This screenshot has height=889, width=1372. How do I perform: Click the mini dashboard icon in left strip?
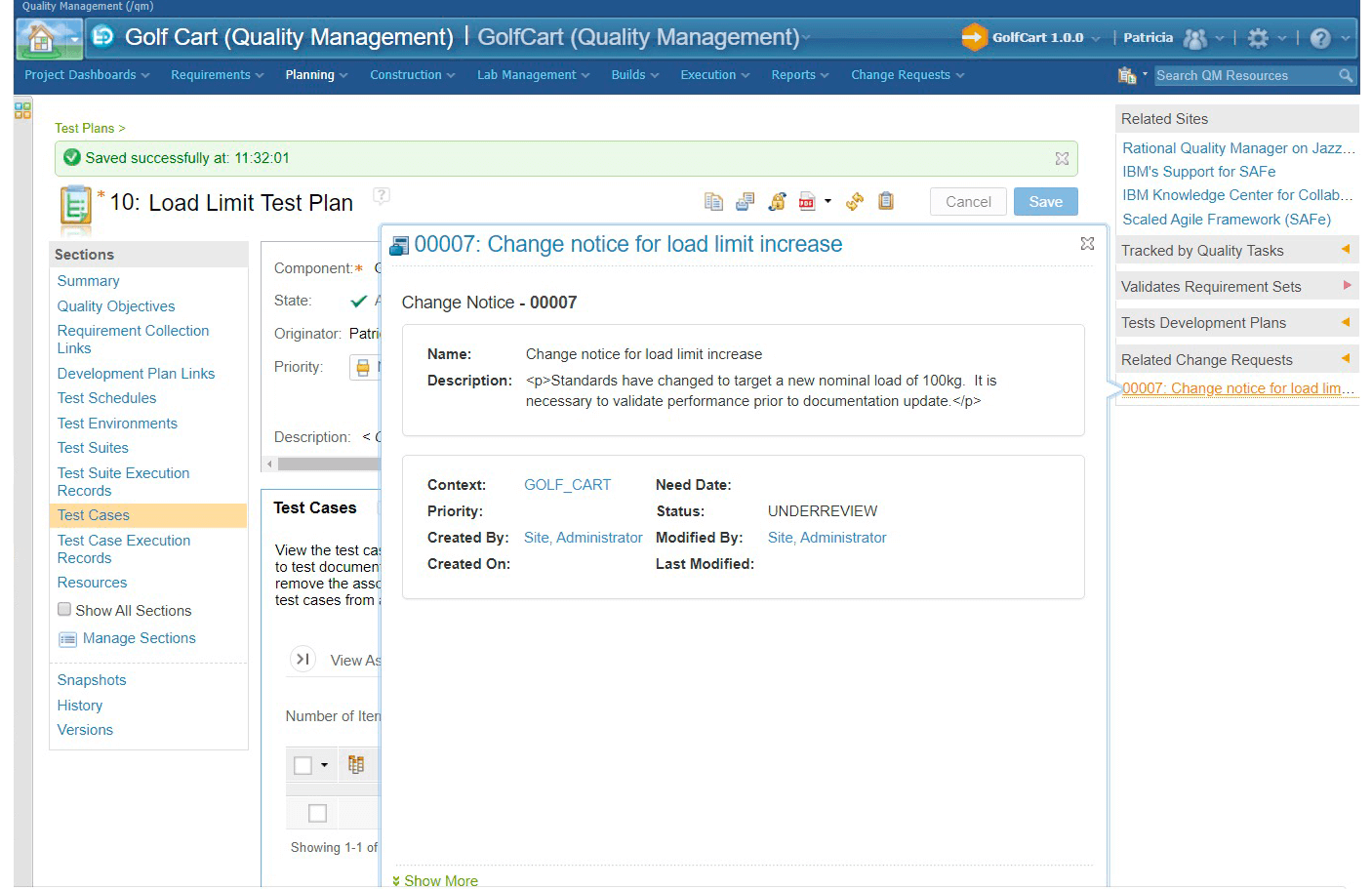pos(22,110)
